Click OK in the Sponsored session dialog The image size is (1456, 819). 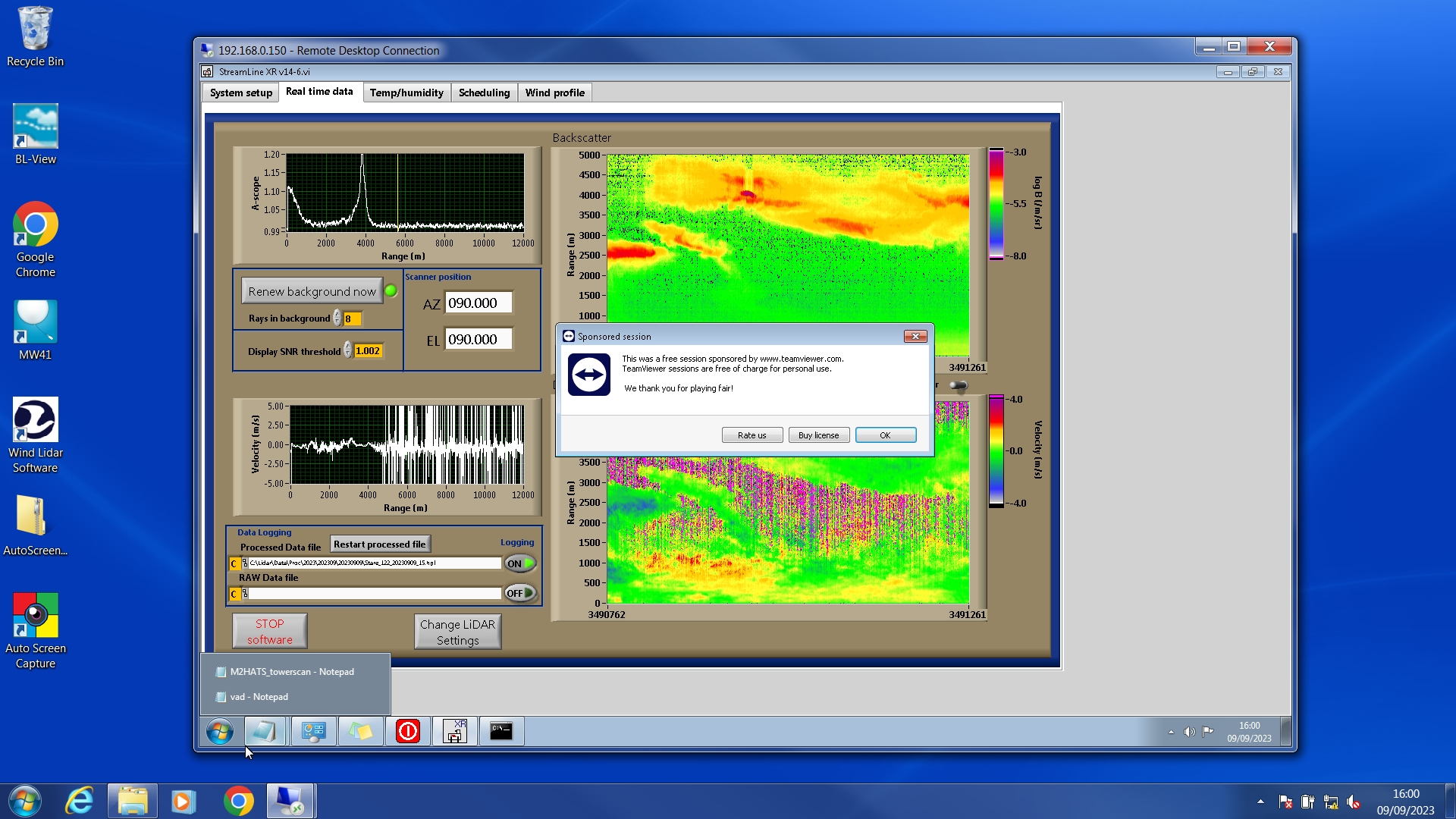pyautogui.click(x=885, y=435)
